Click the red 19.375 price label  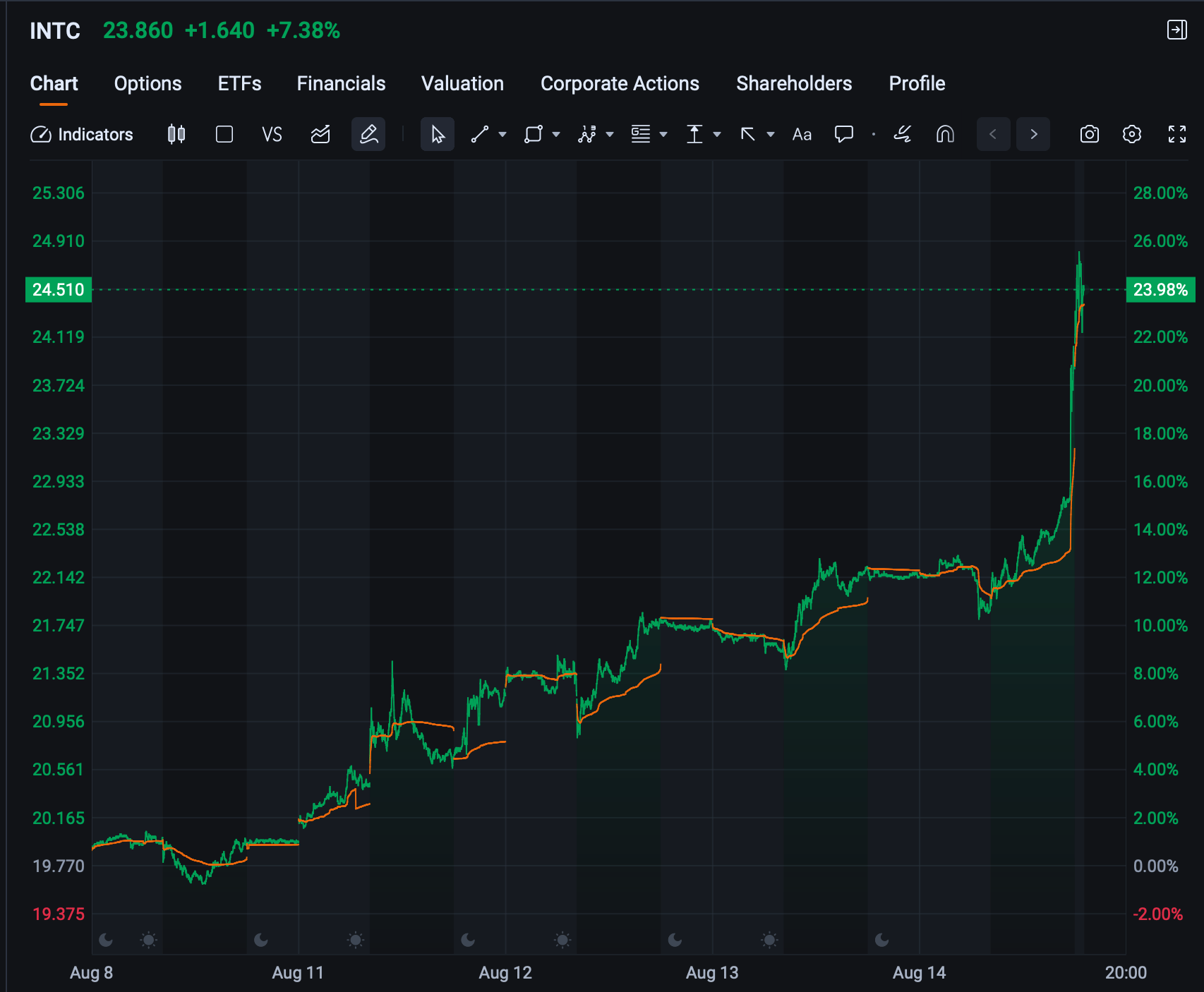pyautogui.click(x=59, y=914)
